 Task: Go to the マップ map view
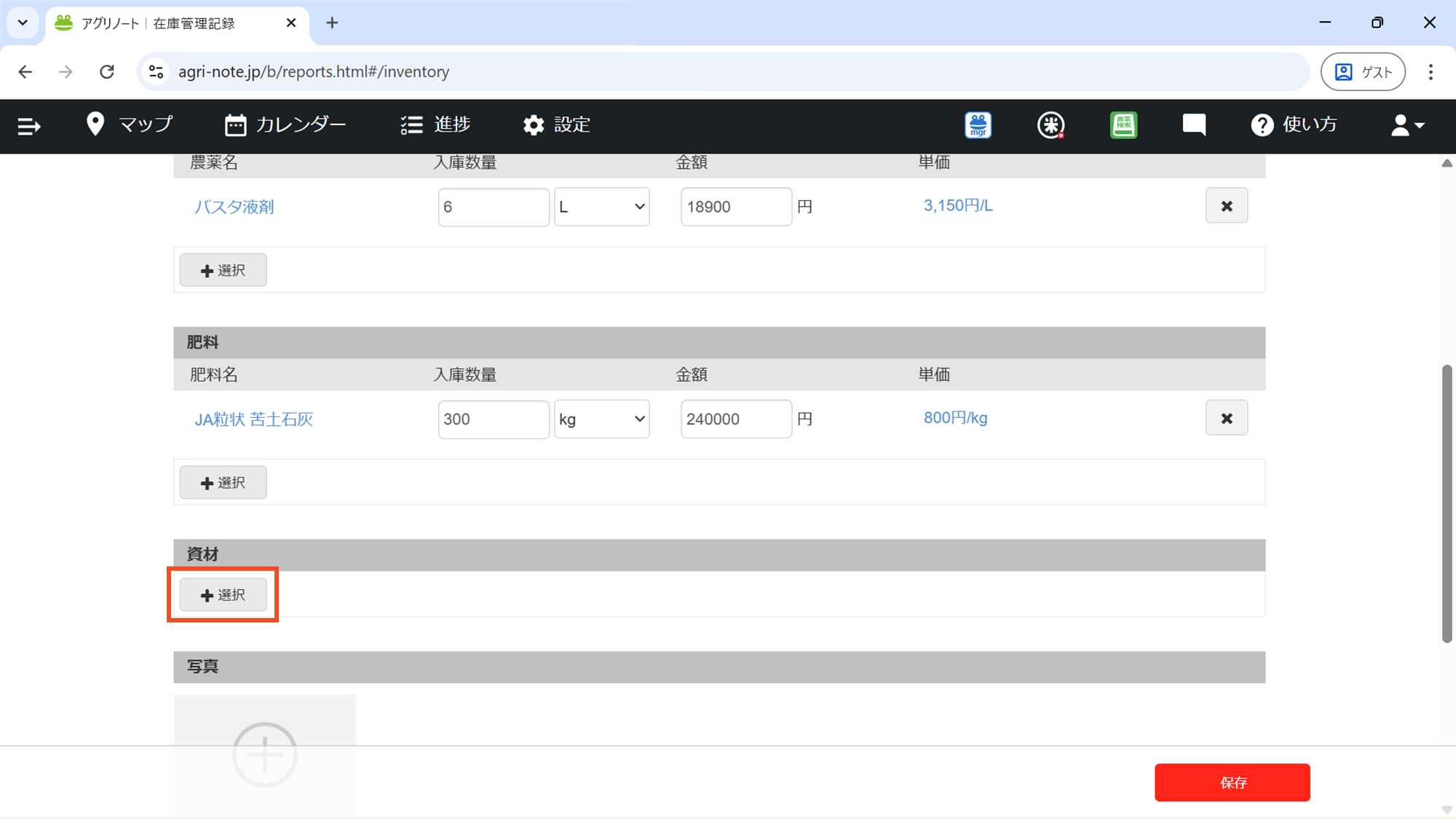point(129,124)
